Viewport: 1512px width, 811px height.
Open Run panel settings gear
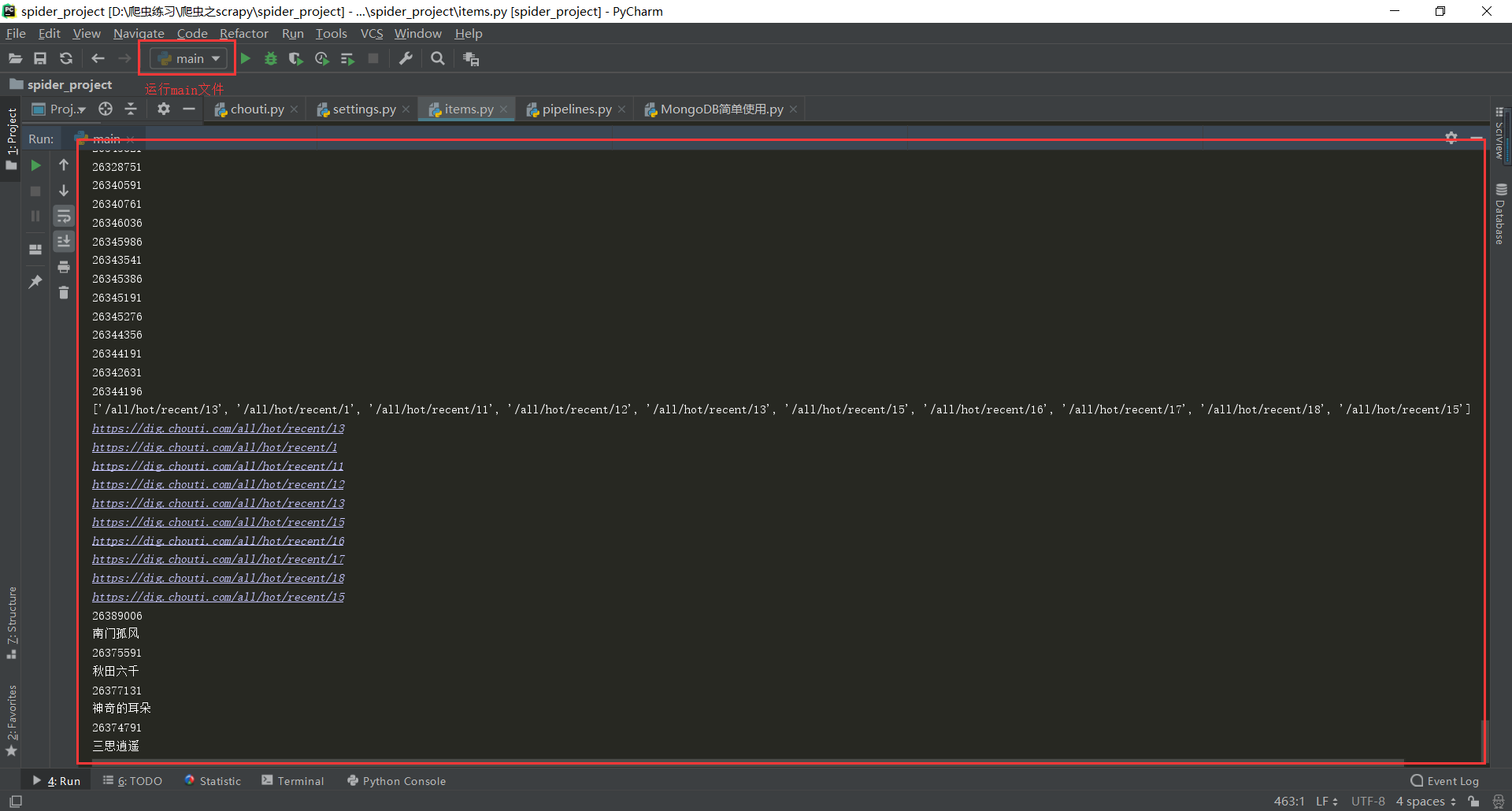click(x=1451, y=138)
